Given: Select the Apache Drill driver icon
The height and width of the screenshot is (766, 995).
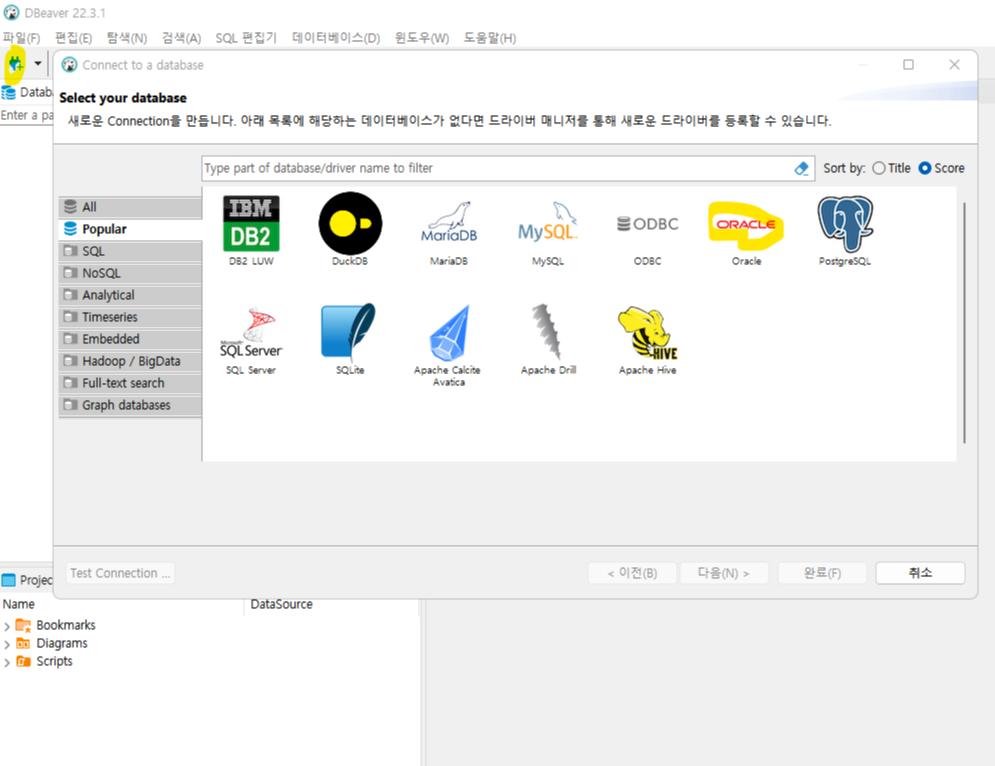Looking at the screenshot, I should (548, 331).
